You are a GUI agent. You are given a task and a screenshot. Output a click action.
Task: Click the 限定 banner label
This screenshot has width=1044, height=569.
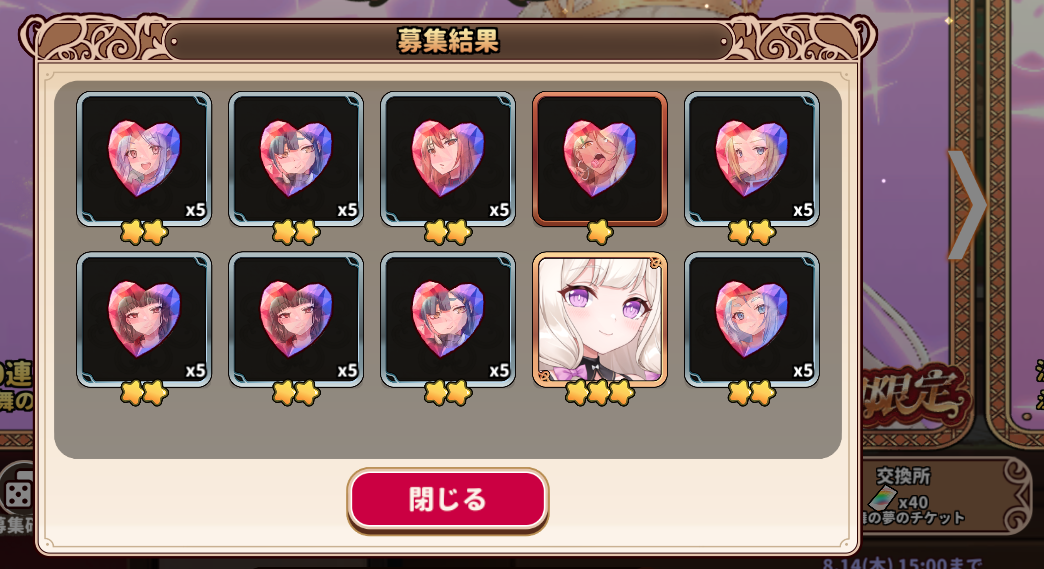pyautogui.click(x=915, y=396)
